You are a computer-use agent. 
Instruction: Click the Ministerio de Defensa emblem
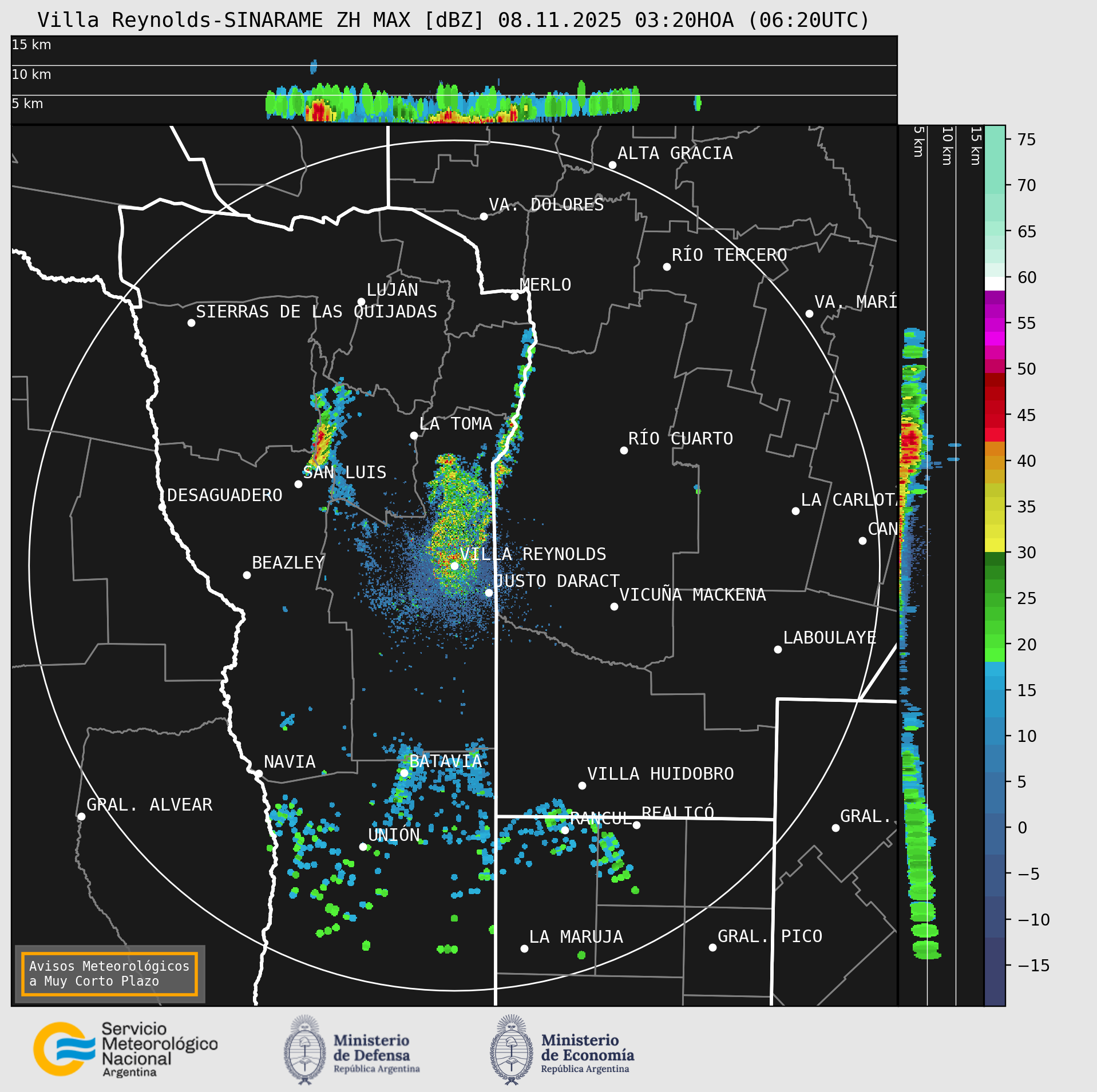click(305, 1050)
